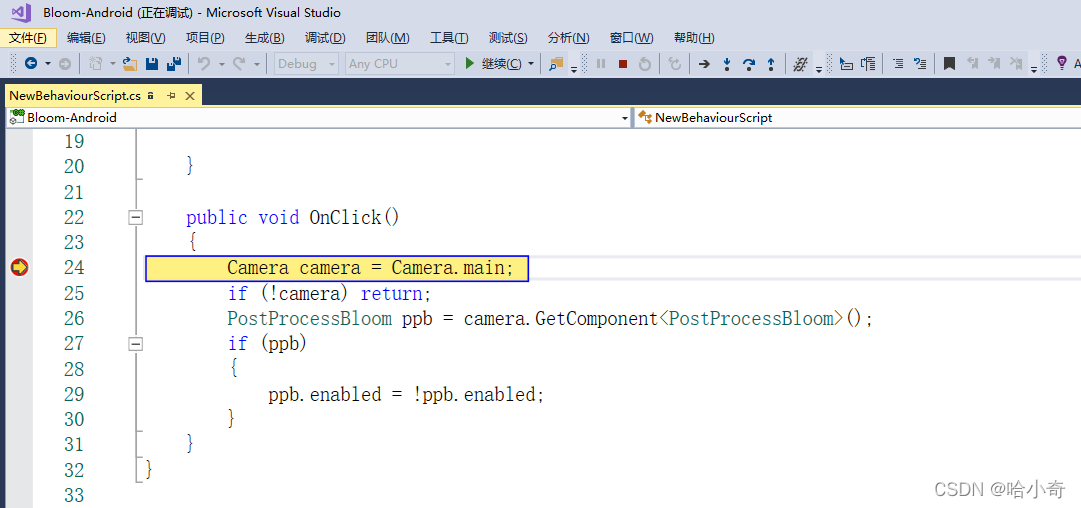Click the Step Out up-arrow icon
The height and width of the screenshot is (508, 1081).
tap(771, 63)
